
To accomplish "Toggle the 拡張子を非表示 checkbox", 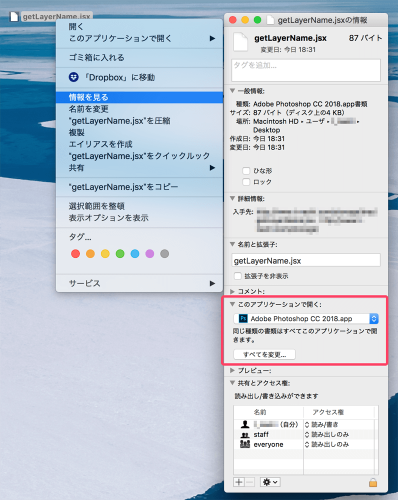I will [238, 276].
